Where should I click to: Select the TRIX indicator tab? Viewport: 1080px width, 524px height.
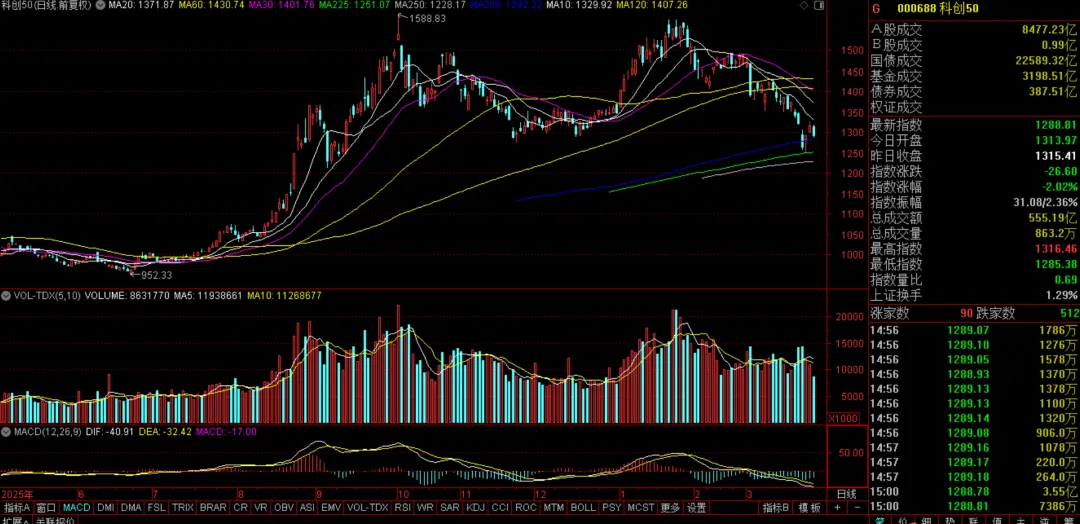(183, 507)
